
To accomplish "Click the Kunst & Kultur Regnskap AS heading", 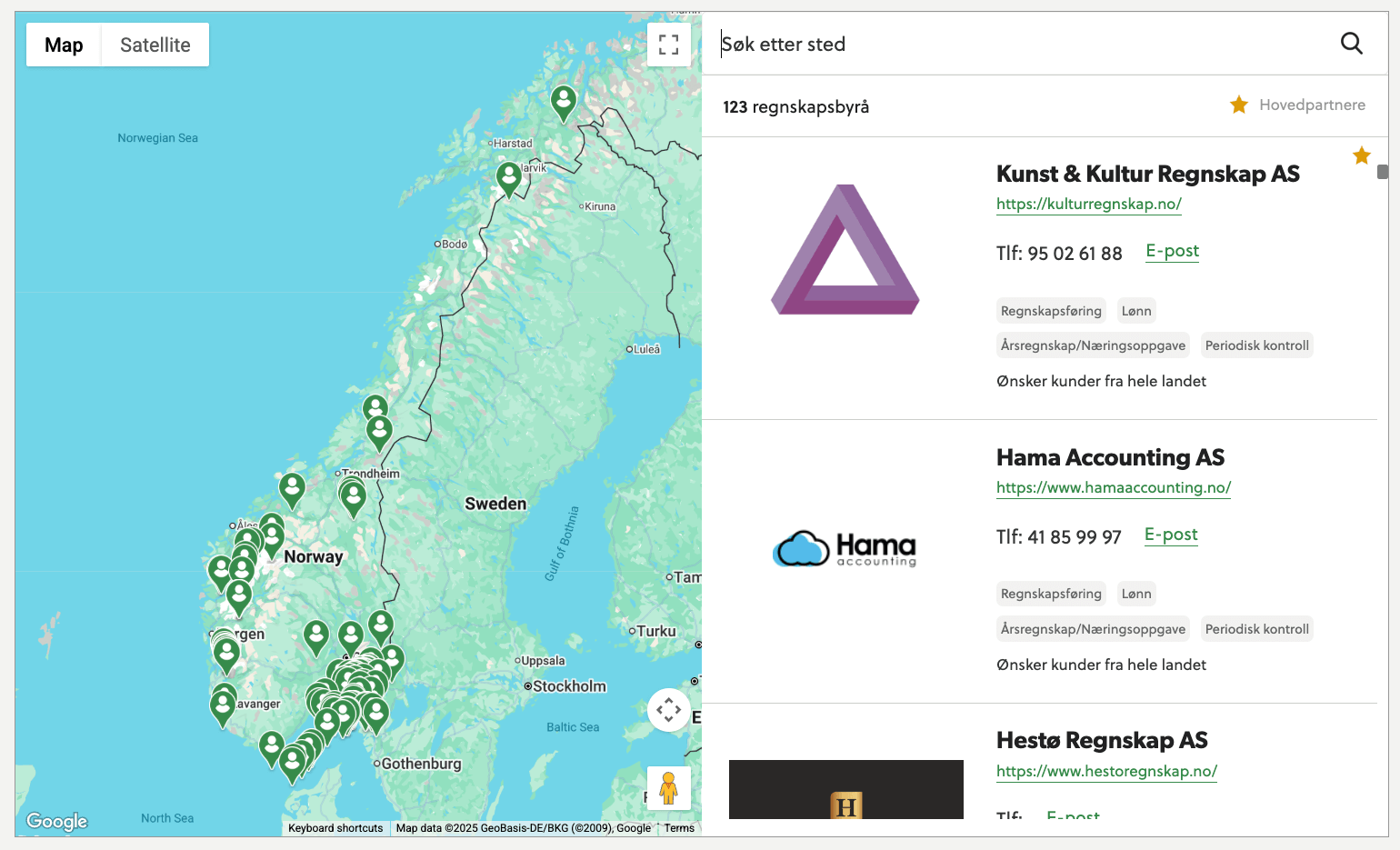I will (x=1148, y=174).
